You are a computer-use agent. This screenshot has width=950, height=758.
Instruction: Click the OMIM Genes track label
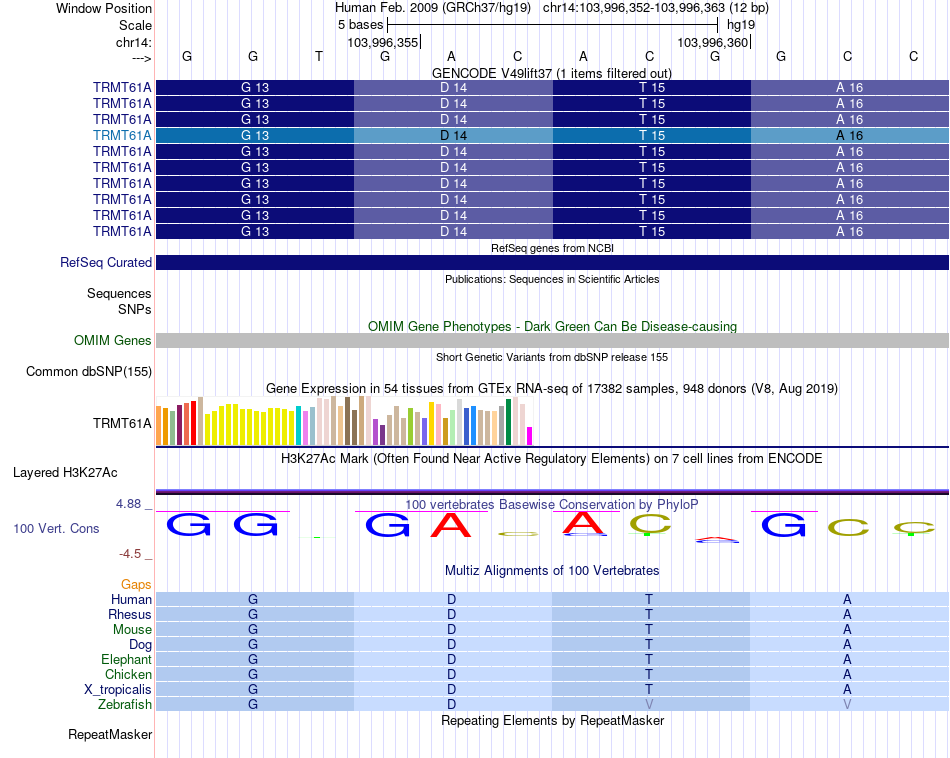[x=113, y=341]
